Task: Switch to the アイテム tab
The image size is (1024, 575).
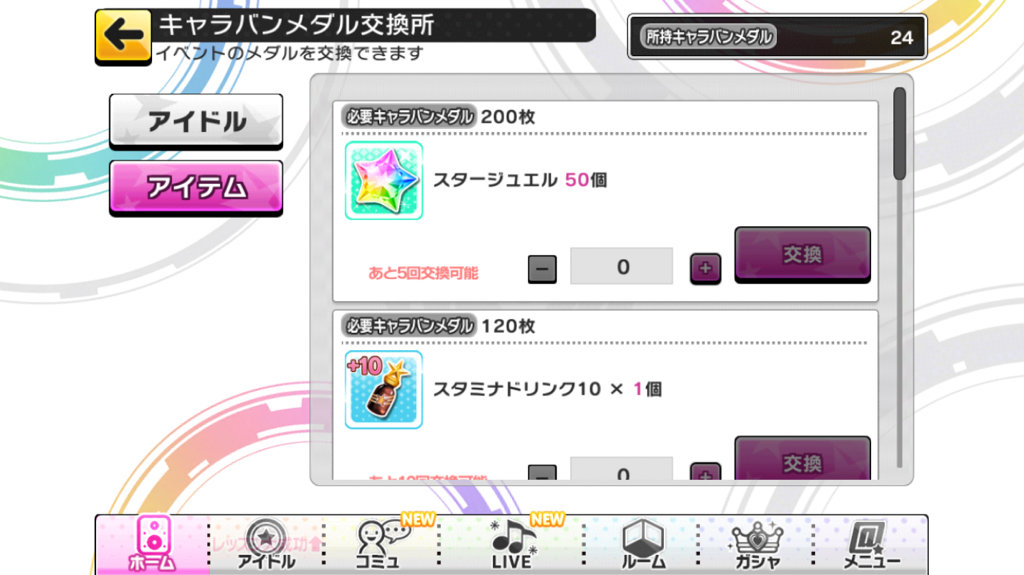Action: (196, 188)
